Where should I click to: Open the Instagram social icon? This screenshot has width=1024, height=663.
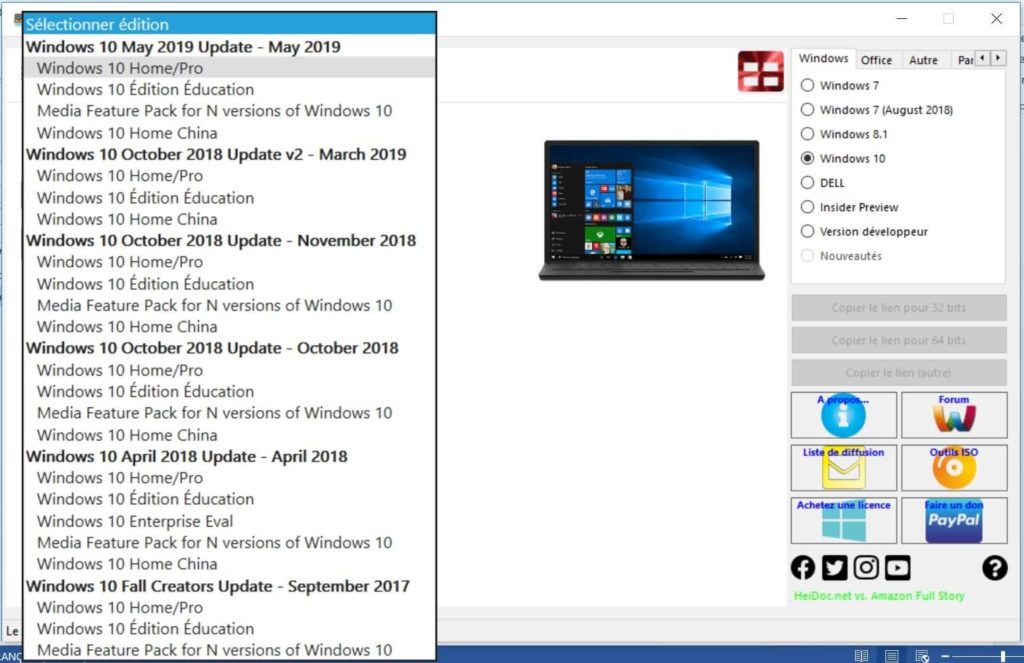pos(866,568)
